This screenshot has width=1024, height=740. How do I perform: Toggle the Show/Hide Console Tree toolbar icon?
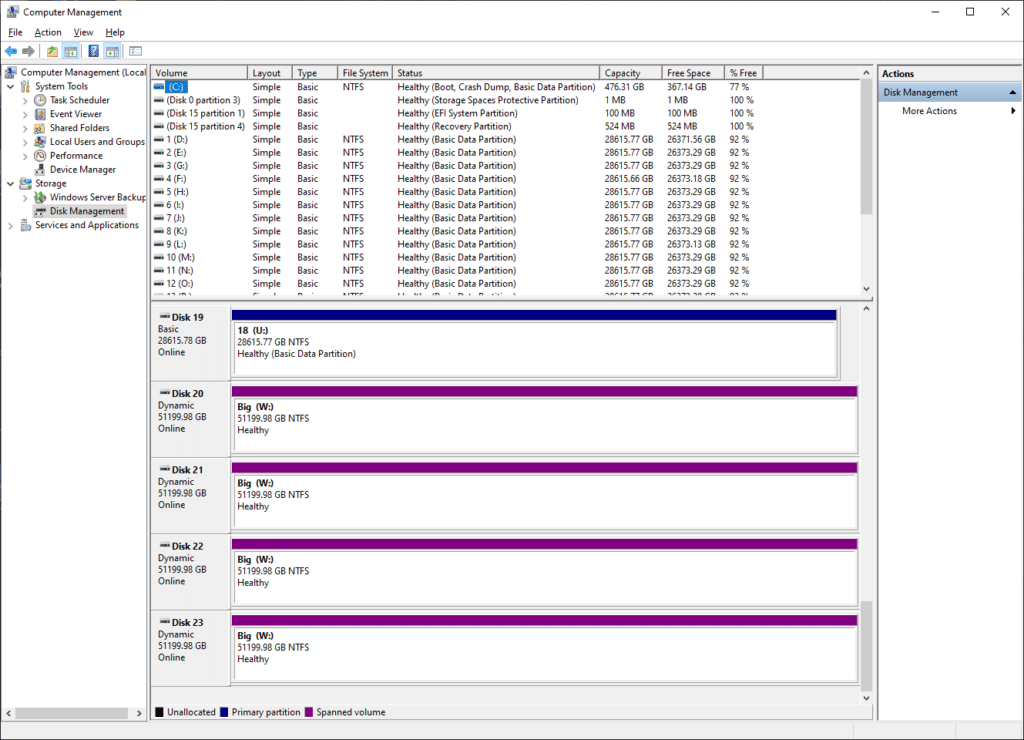point(71,51)
